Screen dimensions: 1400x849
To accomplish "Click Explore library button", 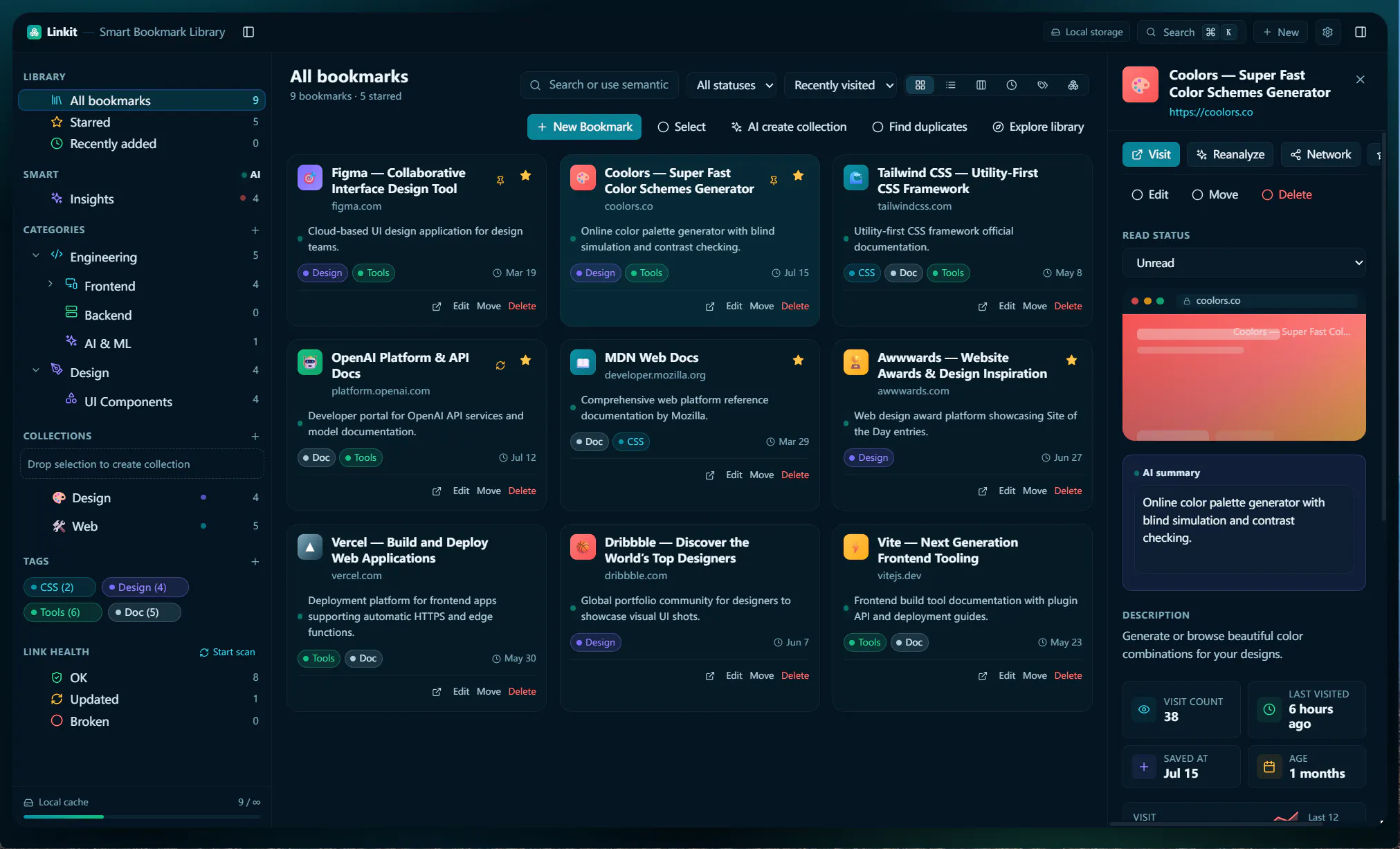I will click(1038, 127).
